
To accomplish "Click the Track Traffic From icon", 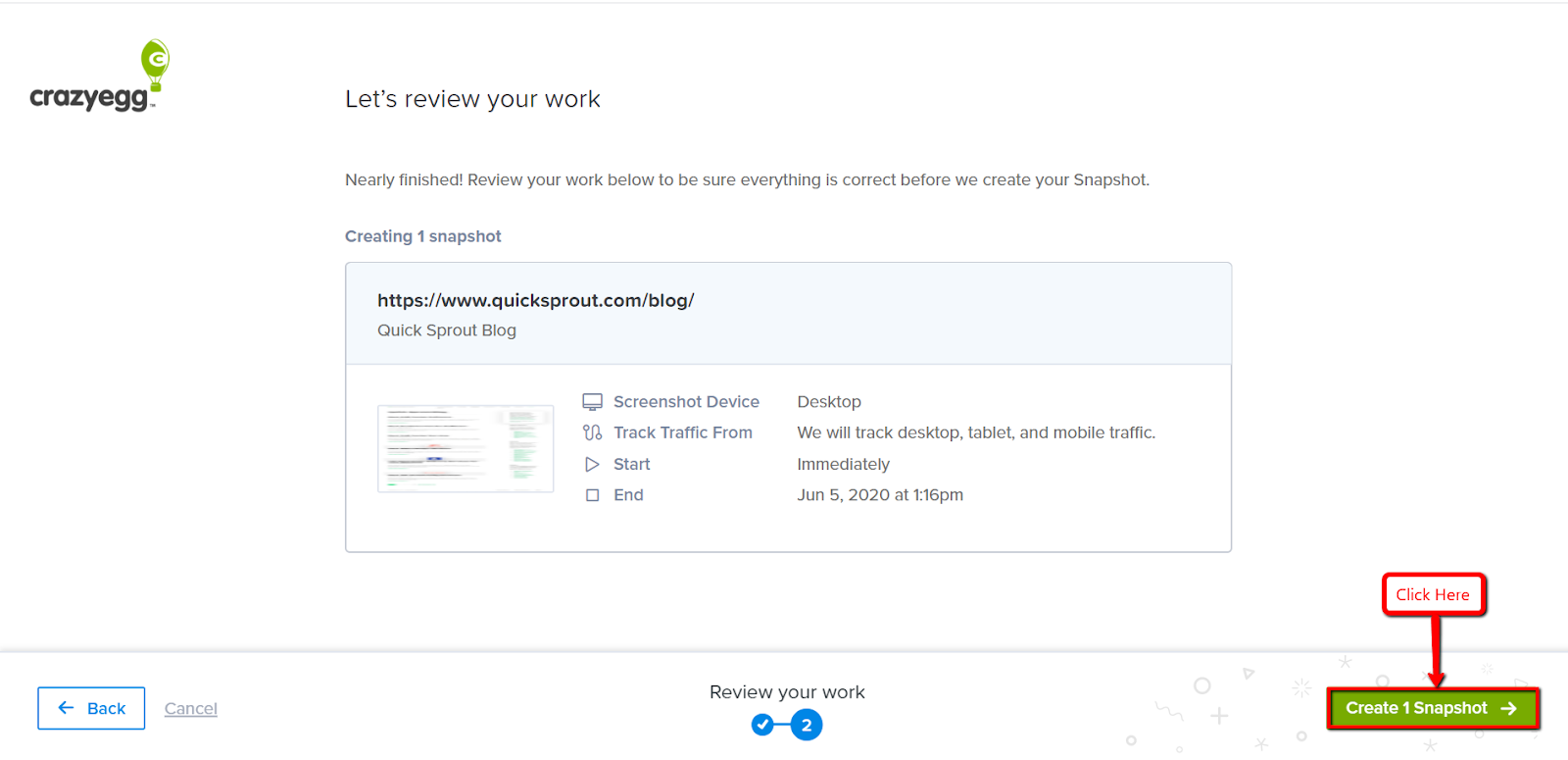I will pyautogui.click(x=592, y=432).
